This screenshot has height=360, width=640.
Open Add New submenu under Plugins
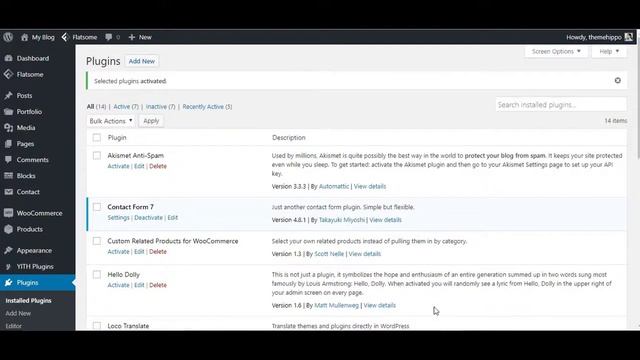tap(18, 313)
